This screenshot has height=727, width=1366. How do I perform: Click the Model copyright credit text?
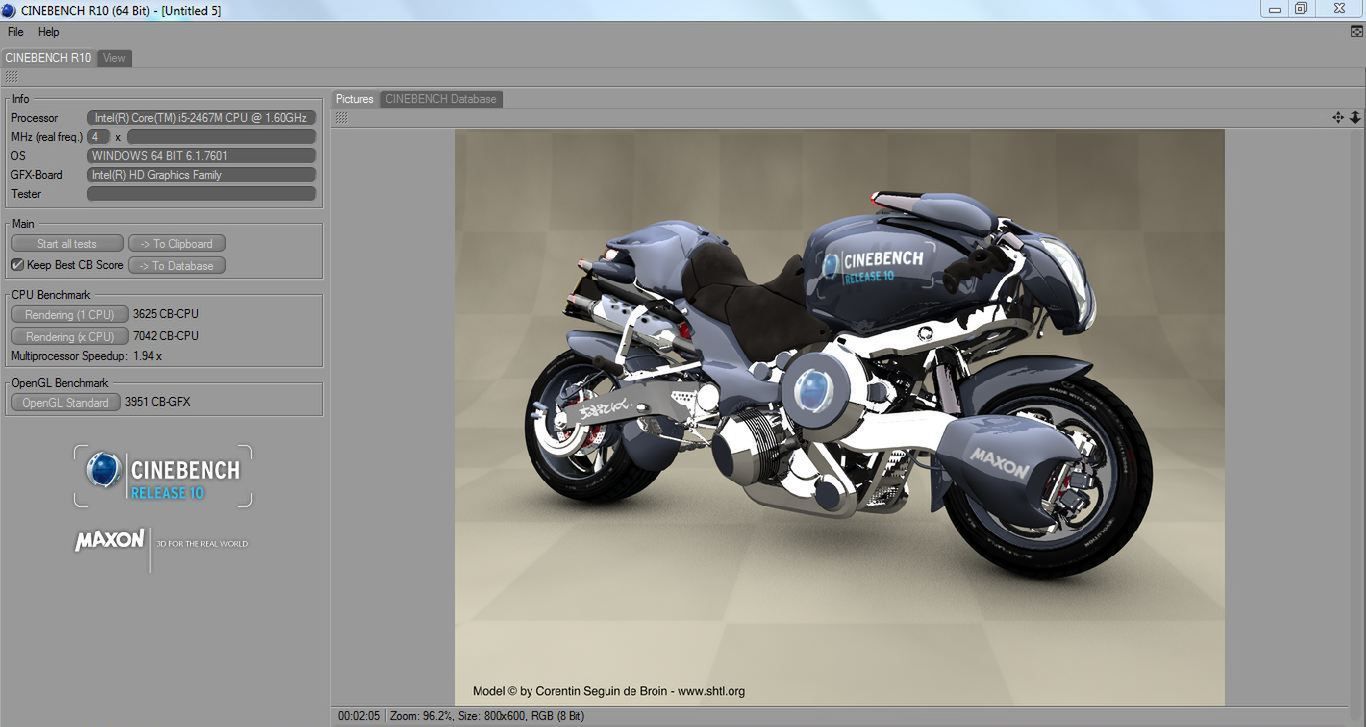[x=609, y=691]
